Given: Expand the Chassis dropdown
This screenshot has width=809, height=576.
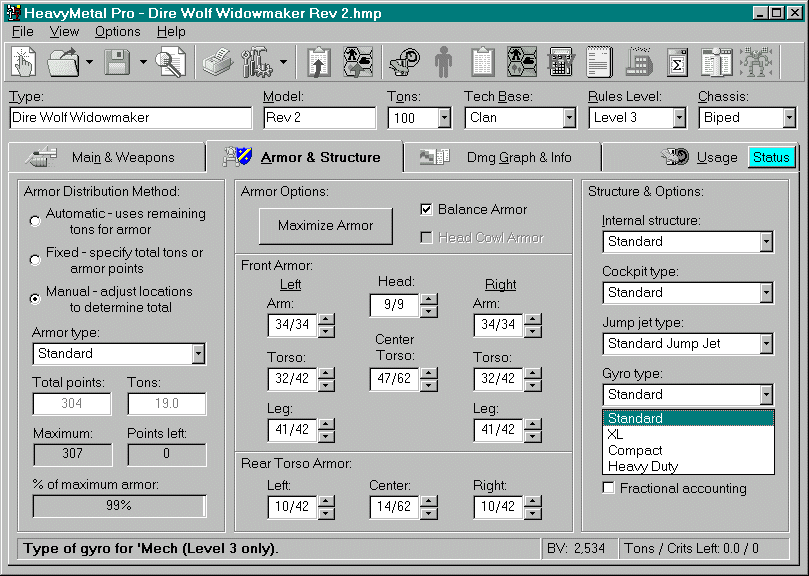Looking at the screenshot, I should click(789, 118).
